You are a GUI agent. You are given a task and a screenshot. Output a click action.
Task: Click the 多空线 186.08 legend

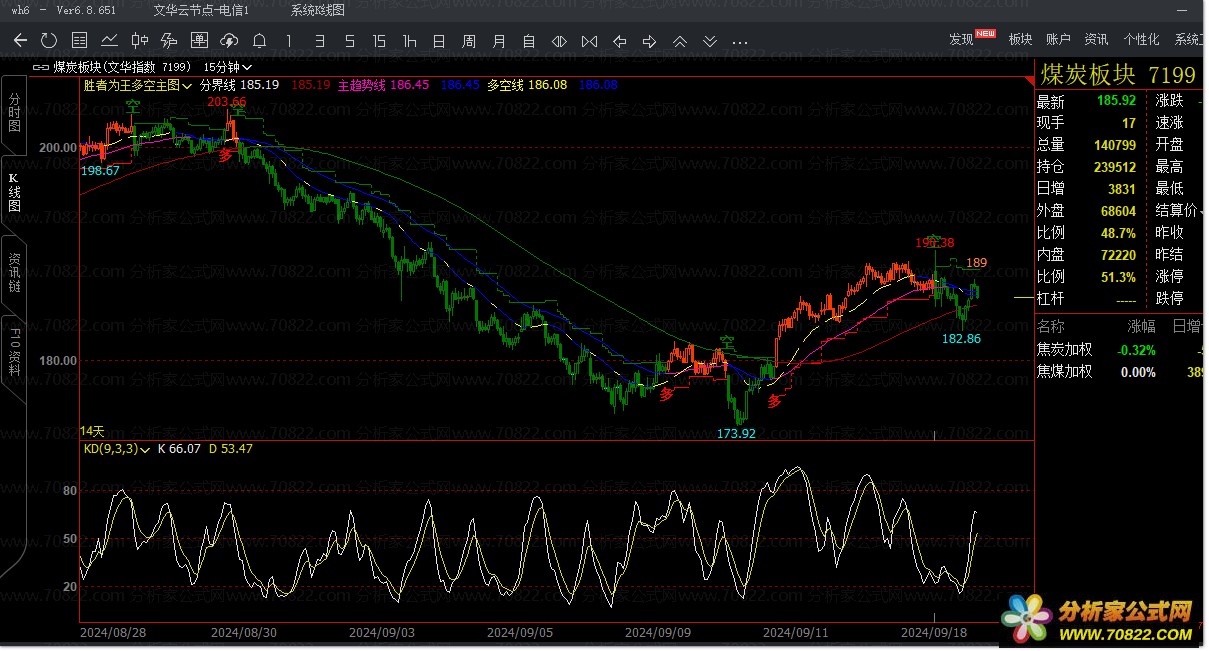pyautogui.click(x=527, y=85)
